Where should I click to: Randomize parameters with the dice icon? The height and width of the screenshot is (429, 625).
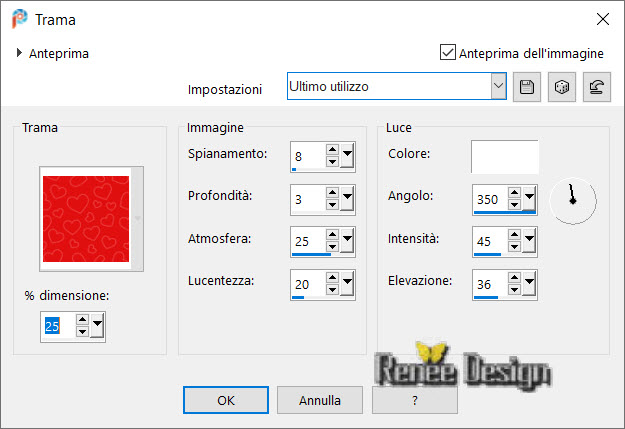pos(562,87)
